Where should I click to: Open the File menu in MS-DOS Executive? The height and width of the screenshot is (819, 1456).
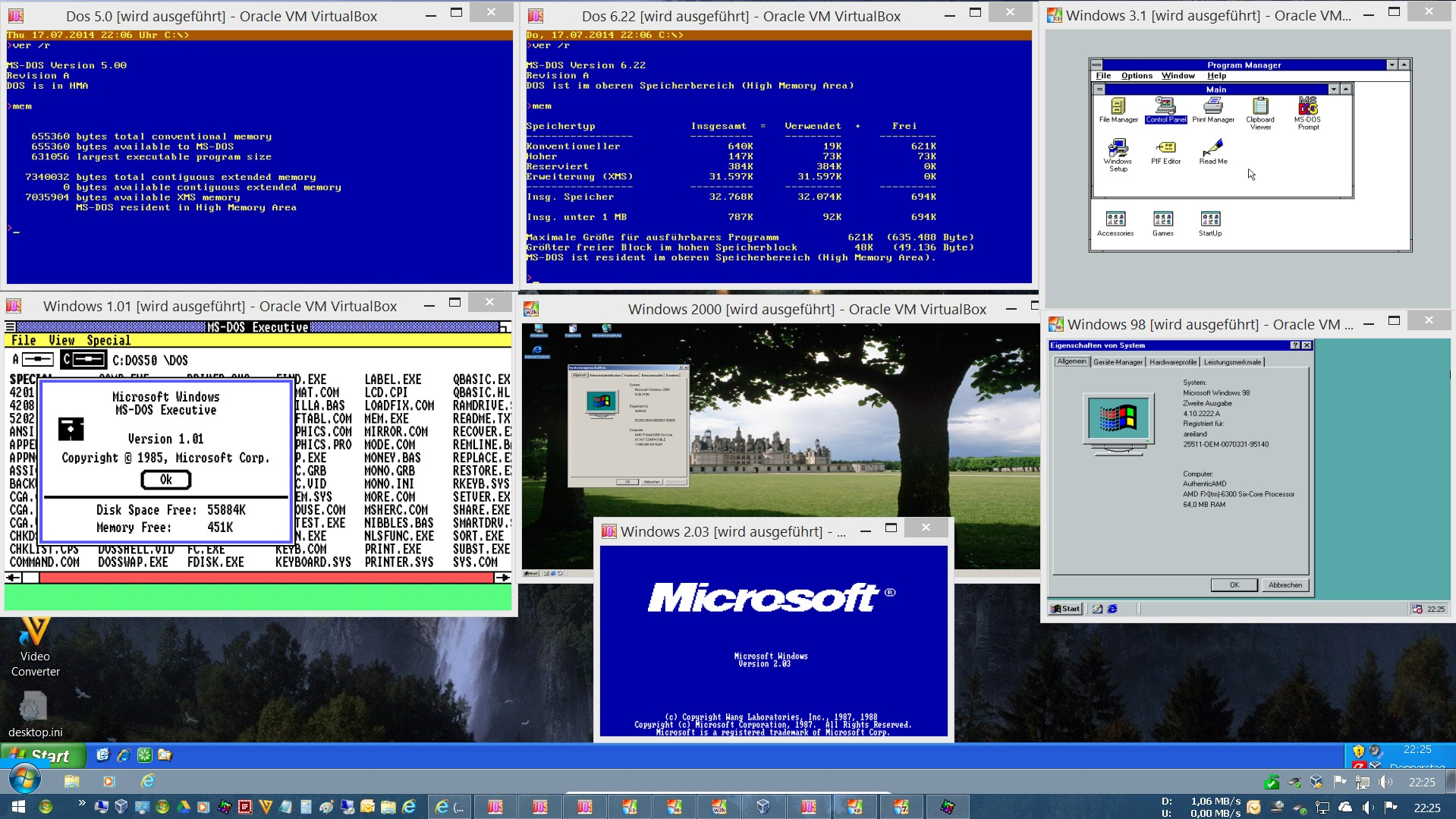(24, 341)
